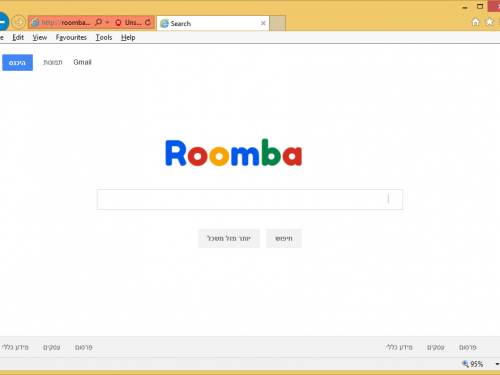
Task: Click the red security error icon
Action: tap(118, 23)
